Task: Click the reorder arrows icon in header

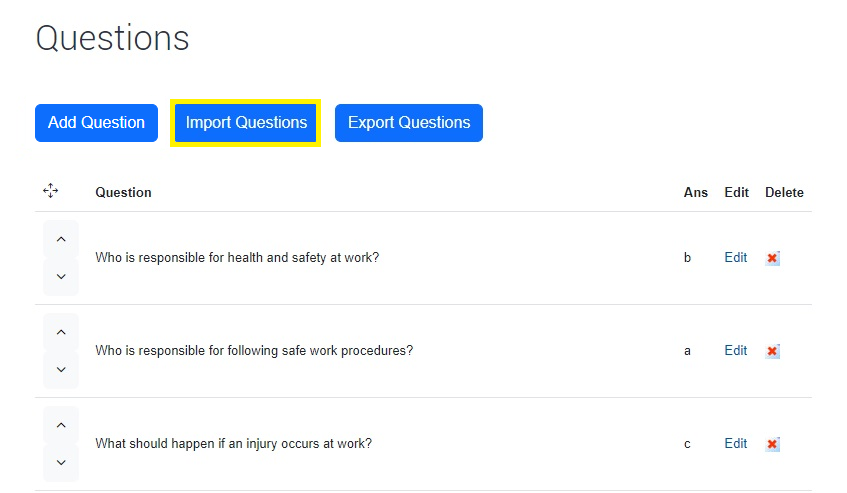Action: pyautogui.click(x=51, y=191)
